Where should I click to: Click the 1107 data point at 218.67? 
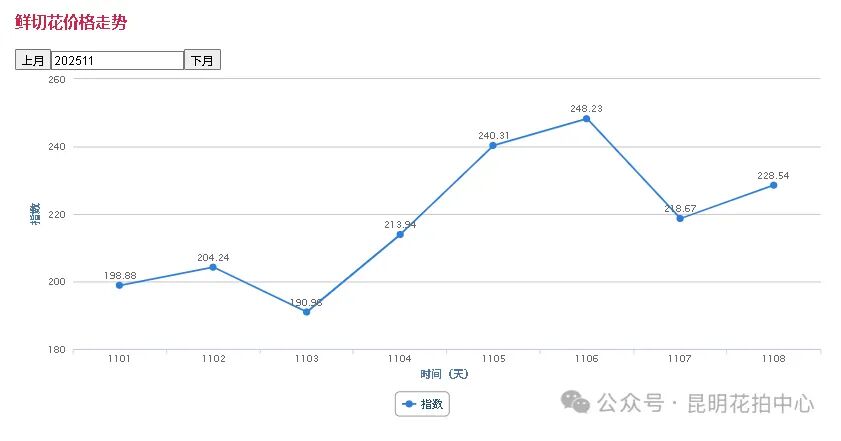680,218
